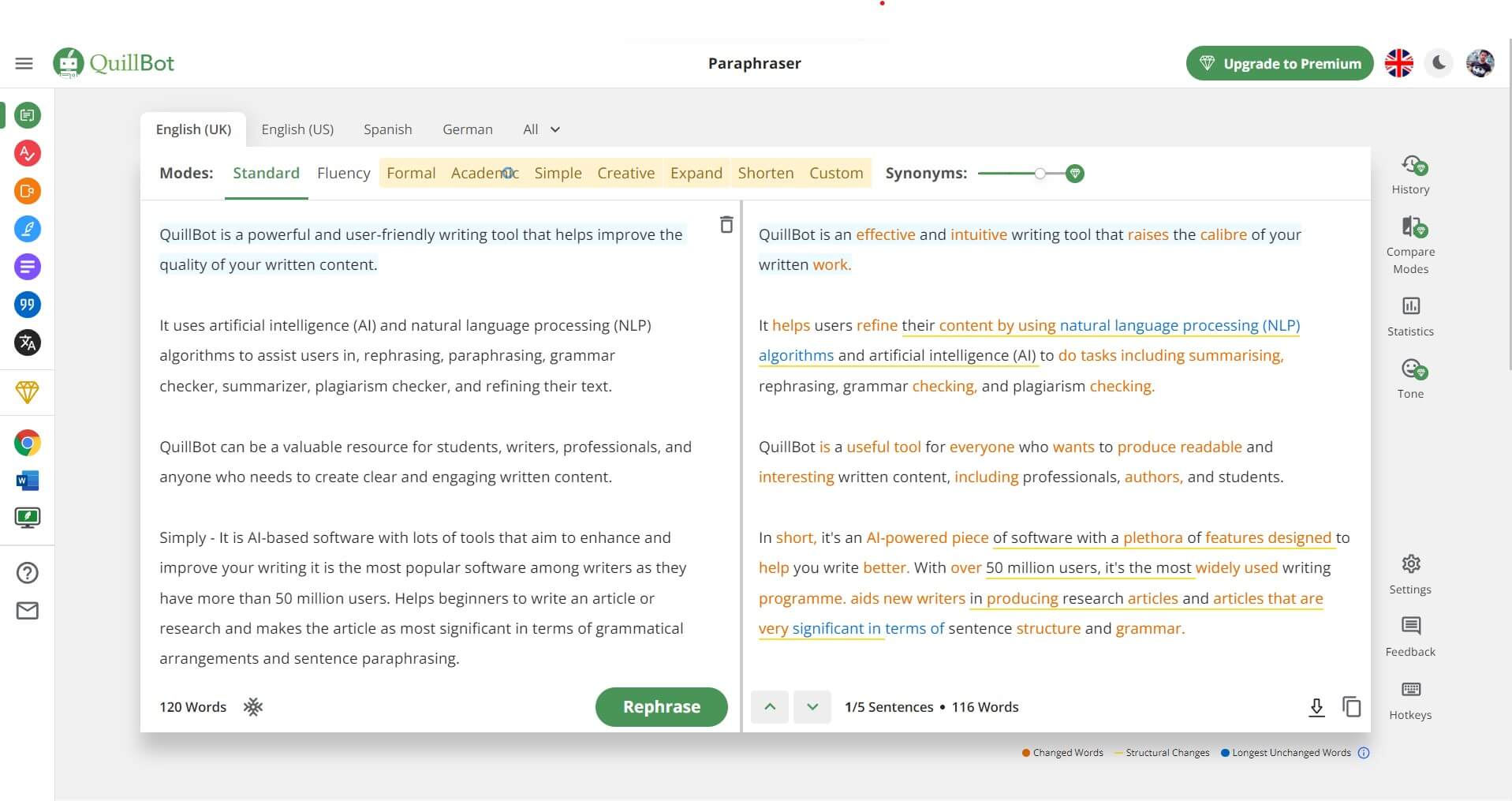Open the Citation Generator quote icon

tap(28, 305)
